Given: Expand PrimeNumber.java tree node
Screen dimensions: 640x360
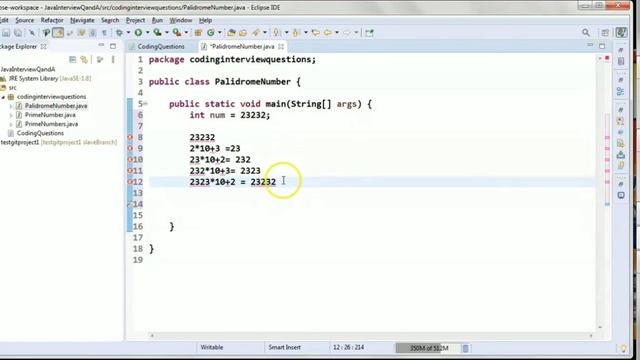Looking at the screenshot, I should (11, 116).
